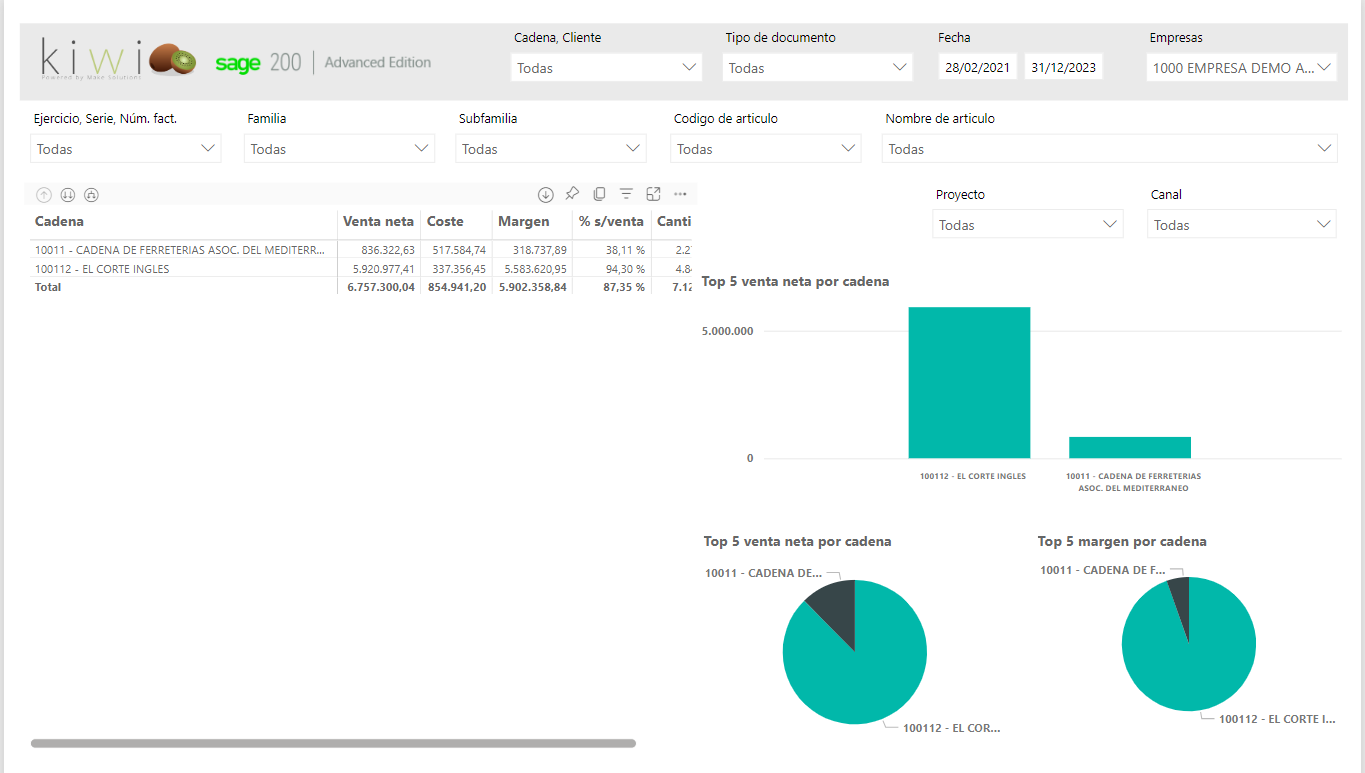
Task: Open table in focus mode
Action: point(653,194)
